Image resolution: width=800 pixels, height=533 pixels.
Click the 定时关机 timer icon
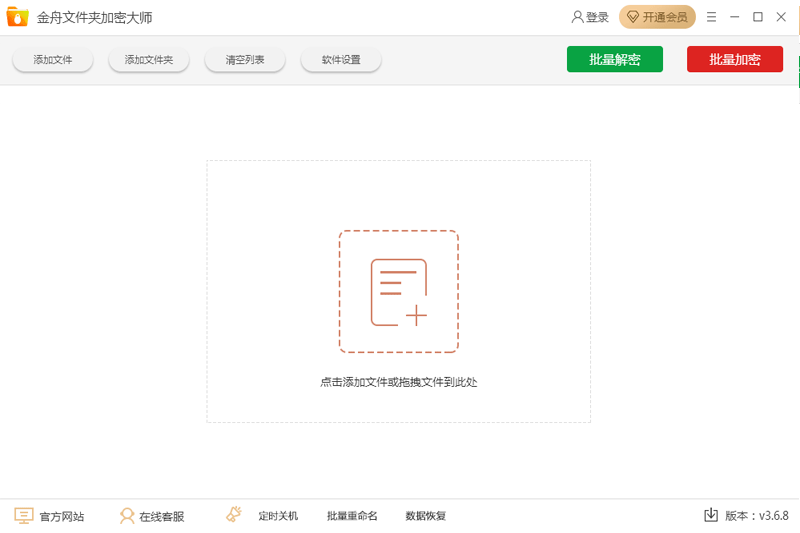click(234, 515)
